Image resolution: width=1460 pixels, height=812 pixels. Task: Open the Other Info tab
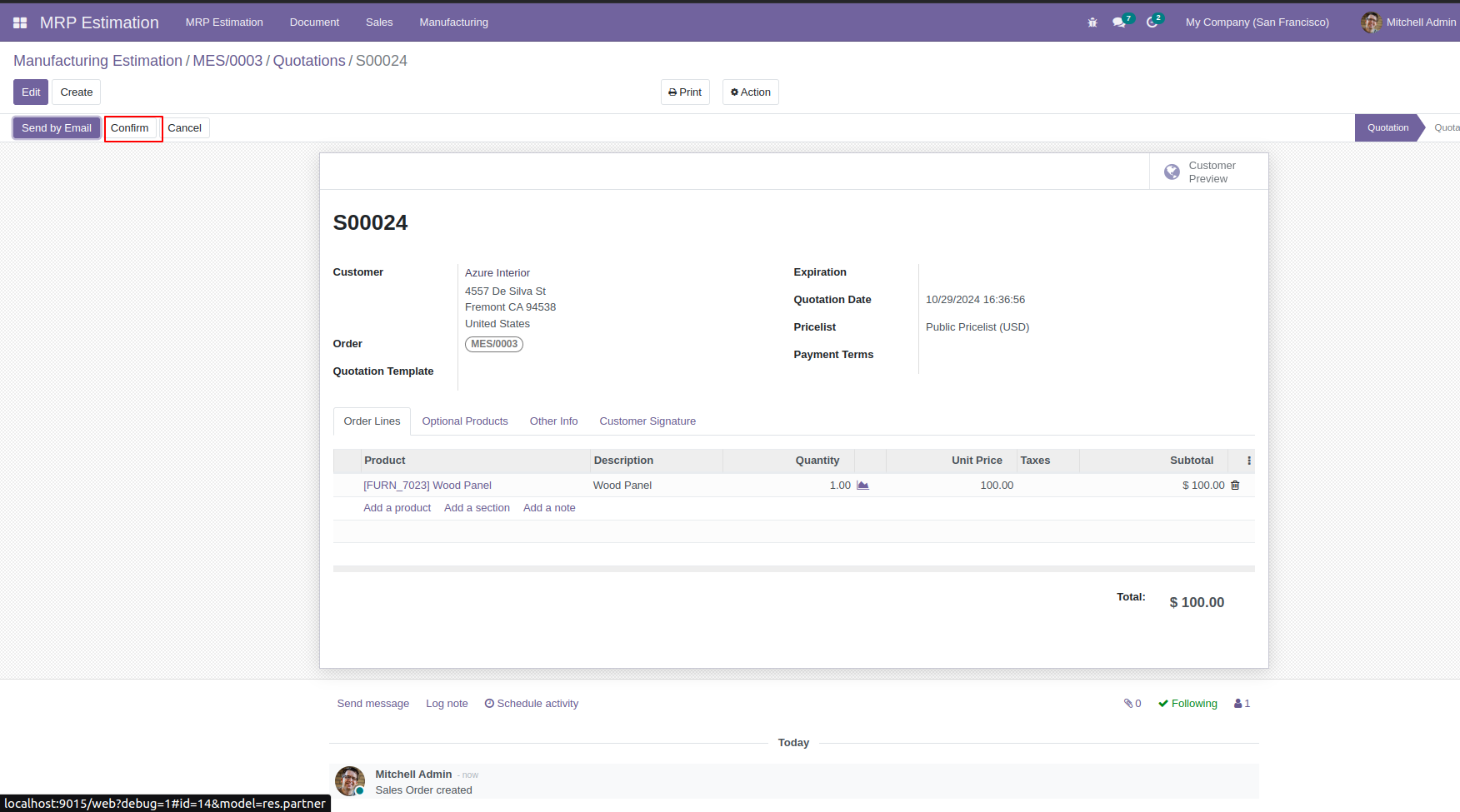pos(554,421)
